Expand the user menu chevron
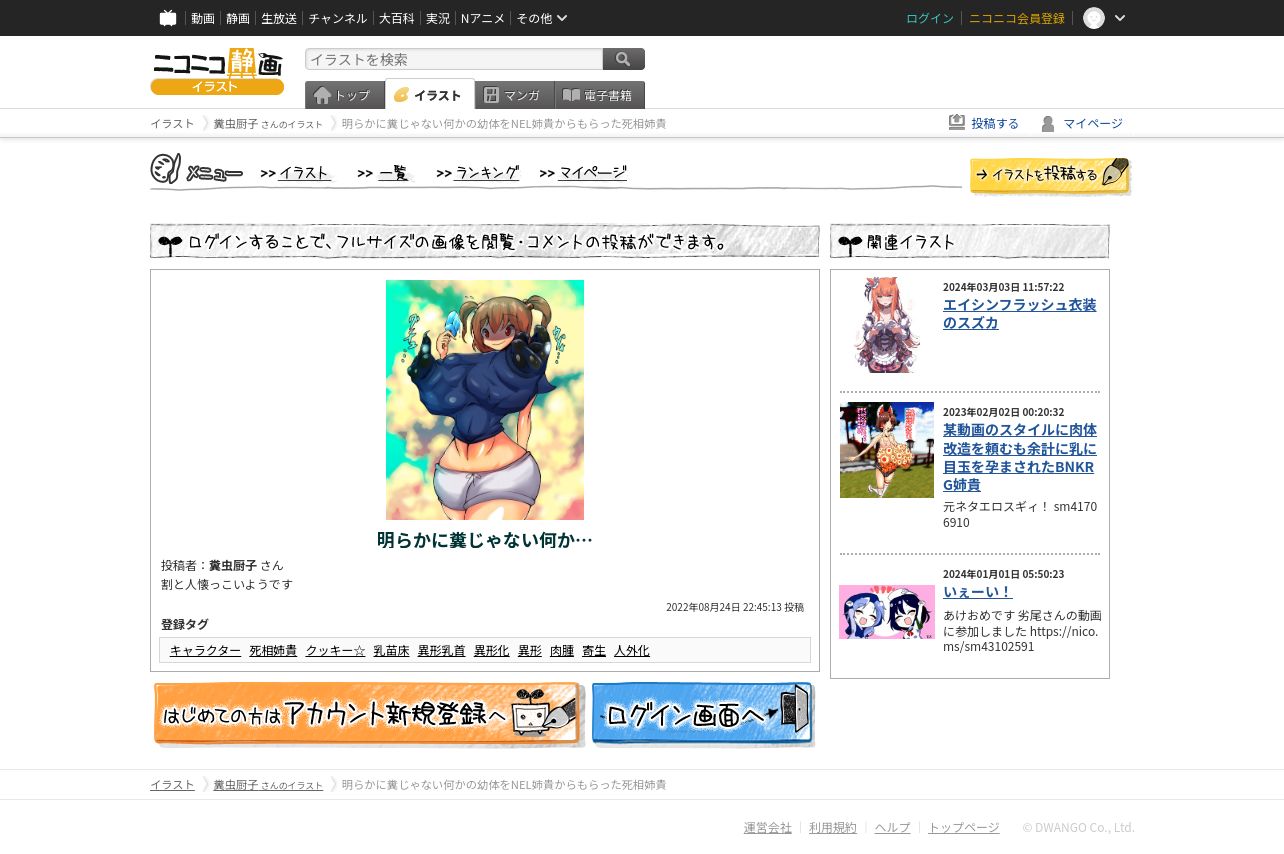 [1120, 18]
